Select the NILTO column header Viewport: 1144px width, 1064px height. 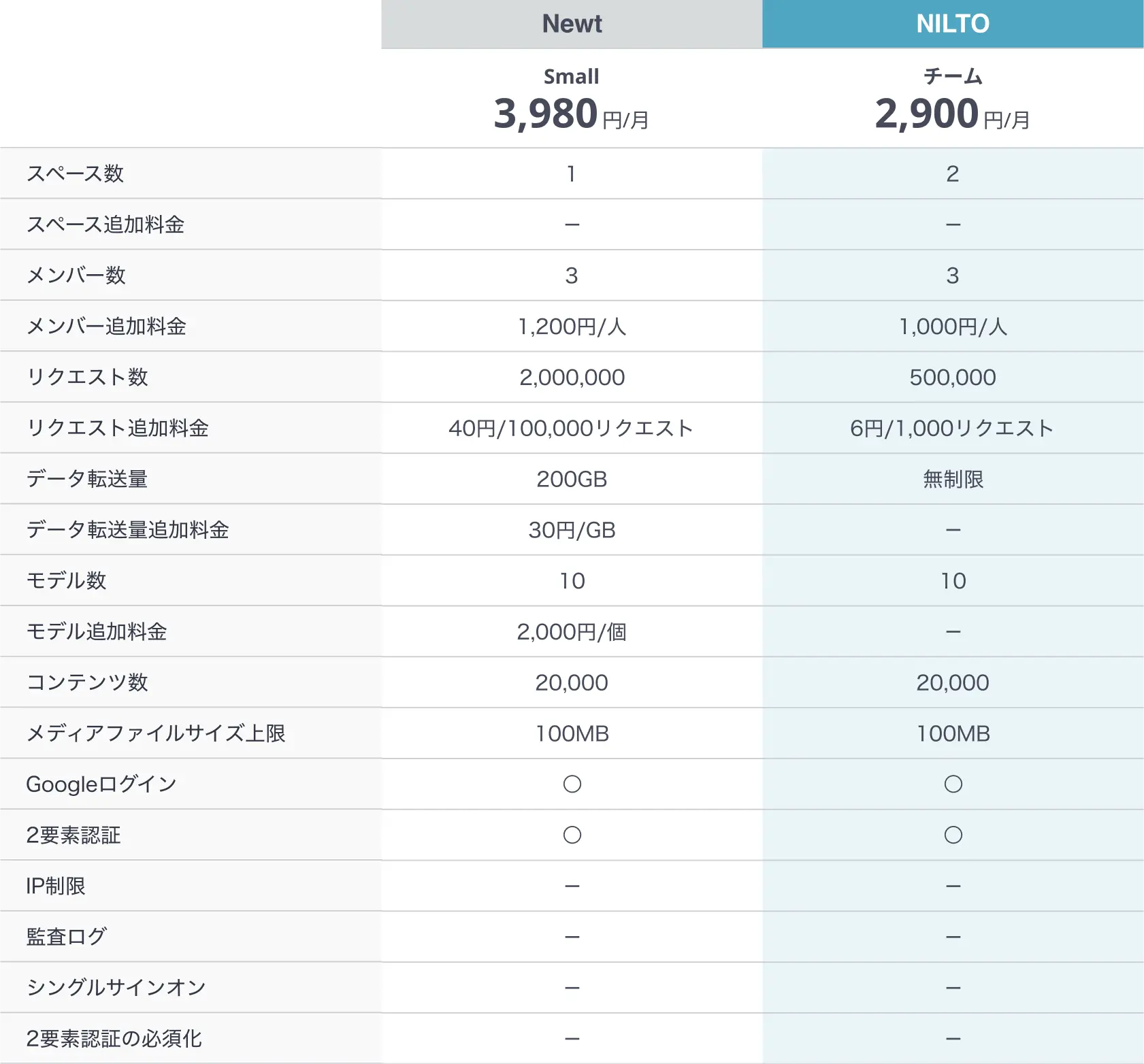(x=953, y=24)
